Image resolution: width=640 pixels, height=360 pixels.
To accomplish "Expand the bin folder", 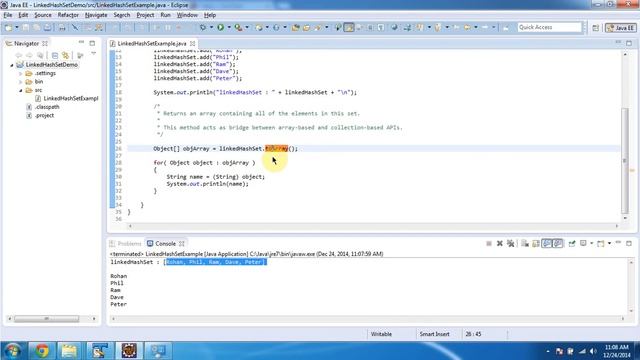I will coord(20,82).
